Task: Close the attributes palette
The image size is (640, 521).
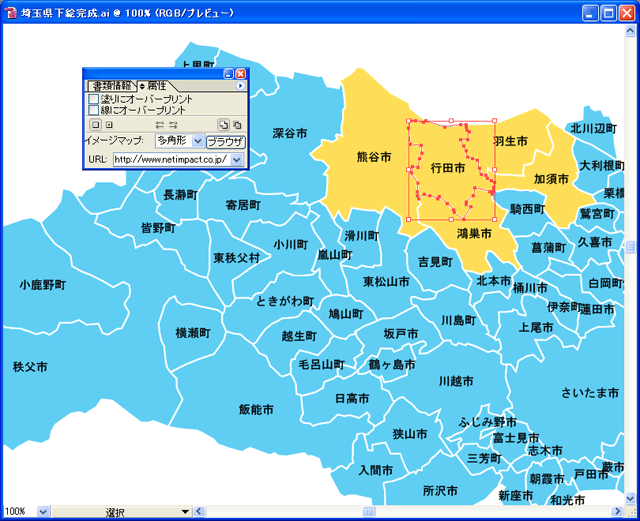Action: [x=241, y=74]
